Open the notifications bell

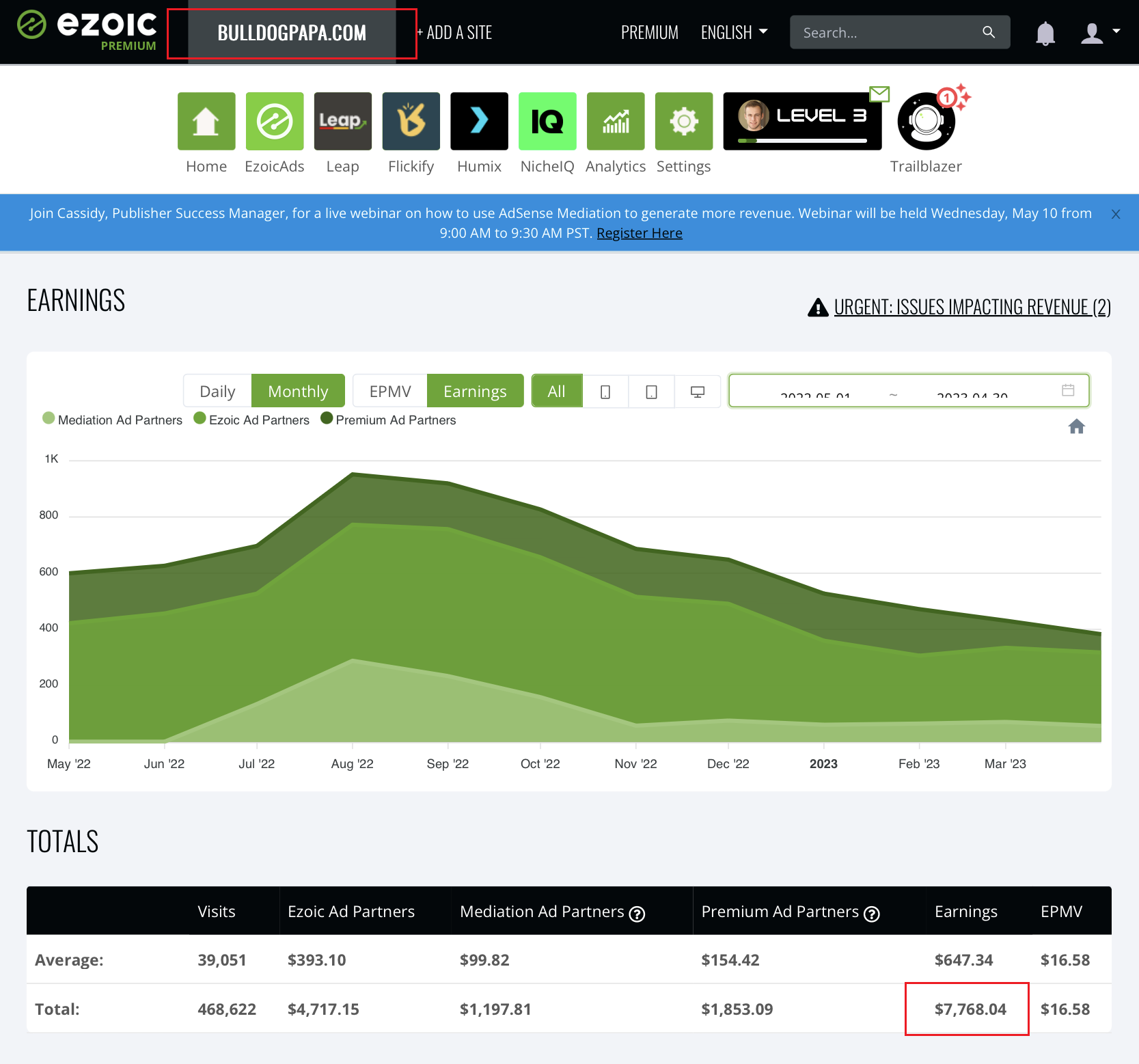(1045, 33)
